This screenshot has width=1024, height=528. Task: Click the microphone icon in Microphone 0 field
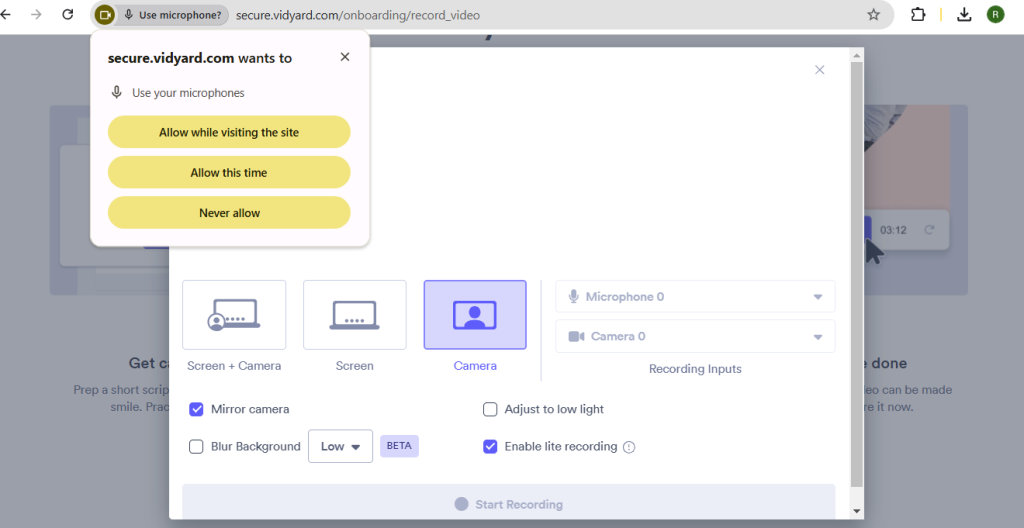573,297
